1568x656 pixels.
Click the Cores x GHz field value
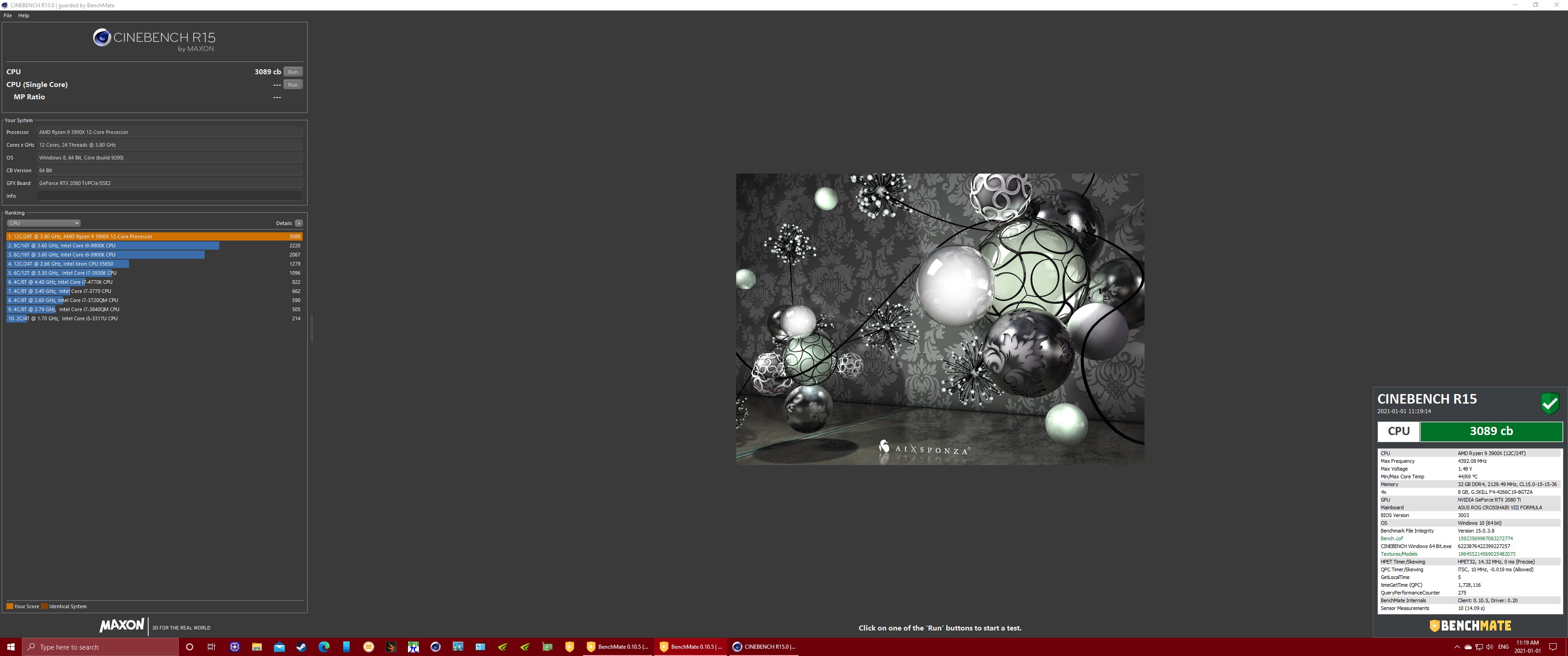[170, 145]
